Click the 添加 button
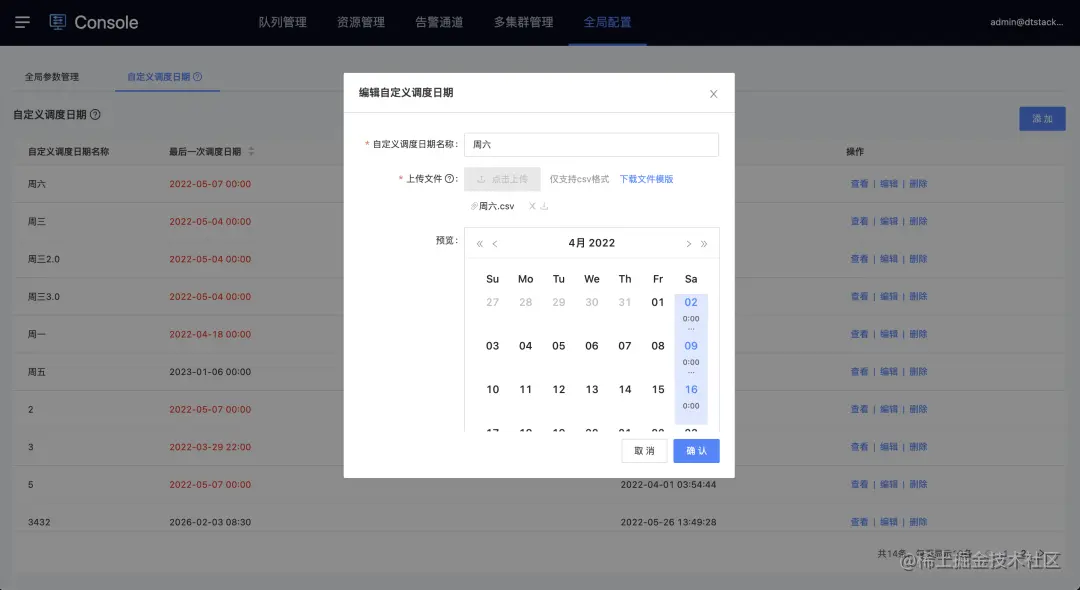This screenshot has width=1080, height=590. tap(1042, 118)
